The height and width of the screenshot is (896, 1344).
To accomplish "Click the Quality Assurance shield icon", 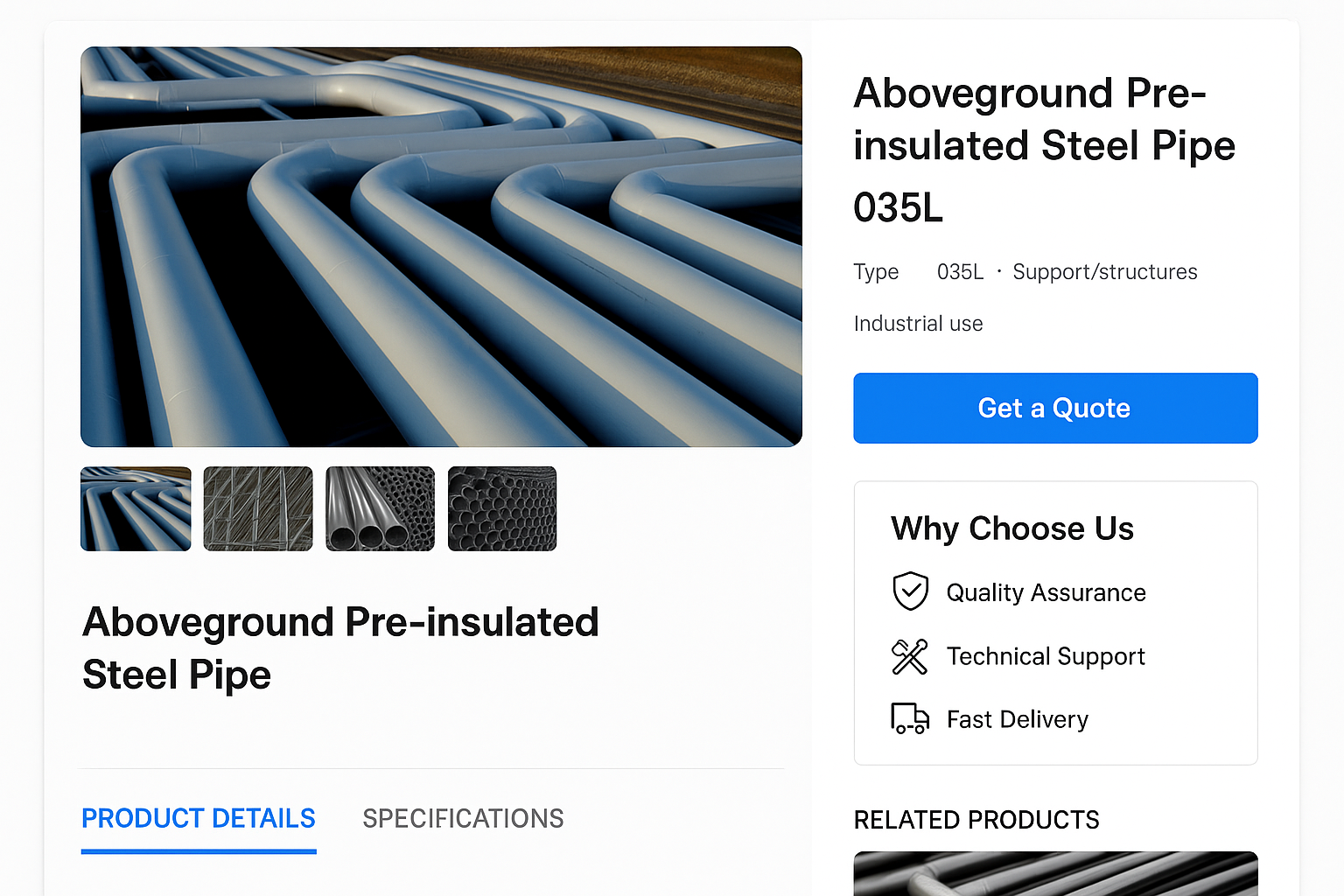I will tap(910, 591).
